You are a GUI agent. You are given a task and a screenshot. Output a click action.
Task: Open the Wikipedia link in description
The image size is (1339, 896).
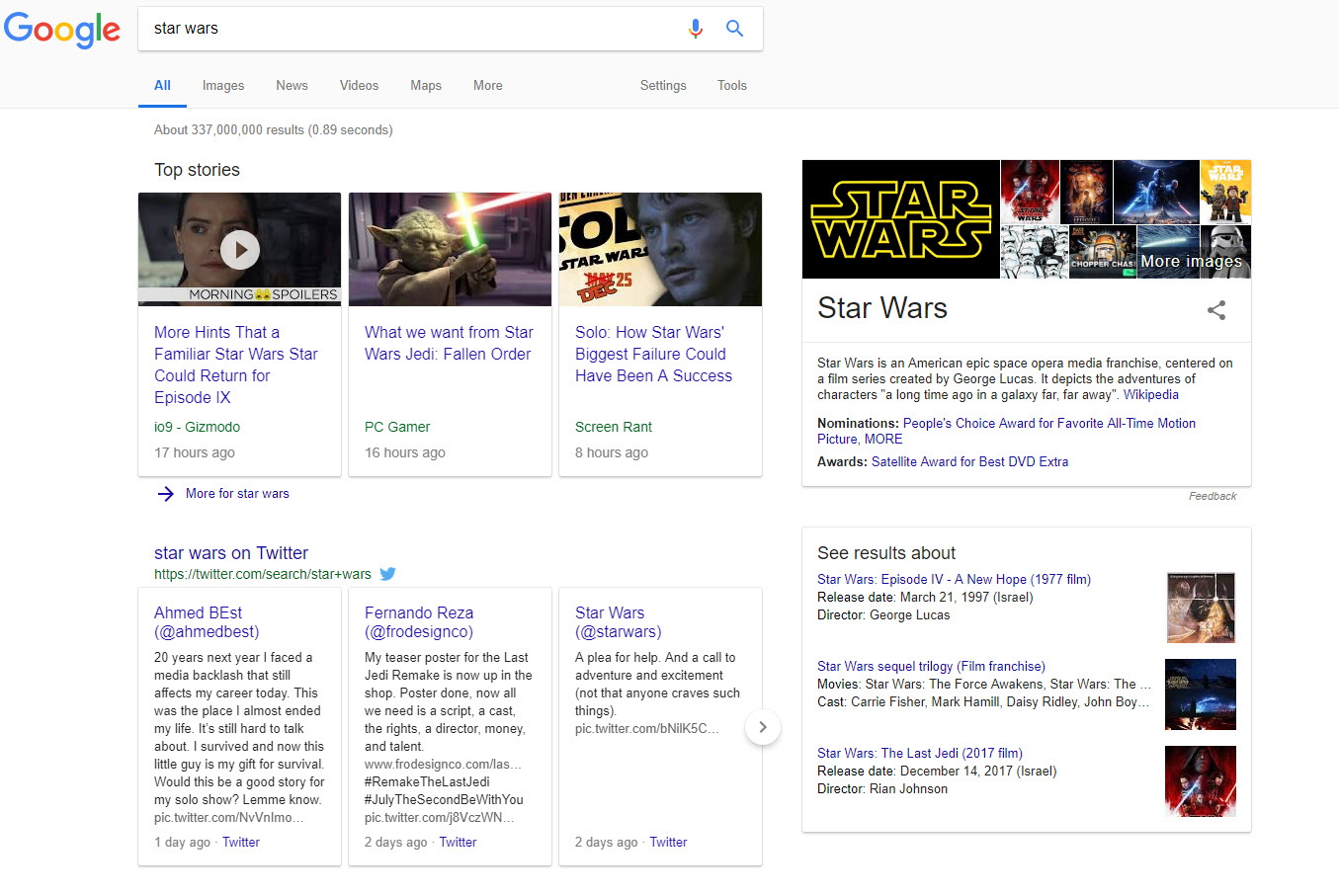[1150, 395]
